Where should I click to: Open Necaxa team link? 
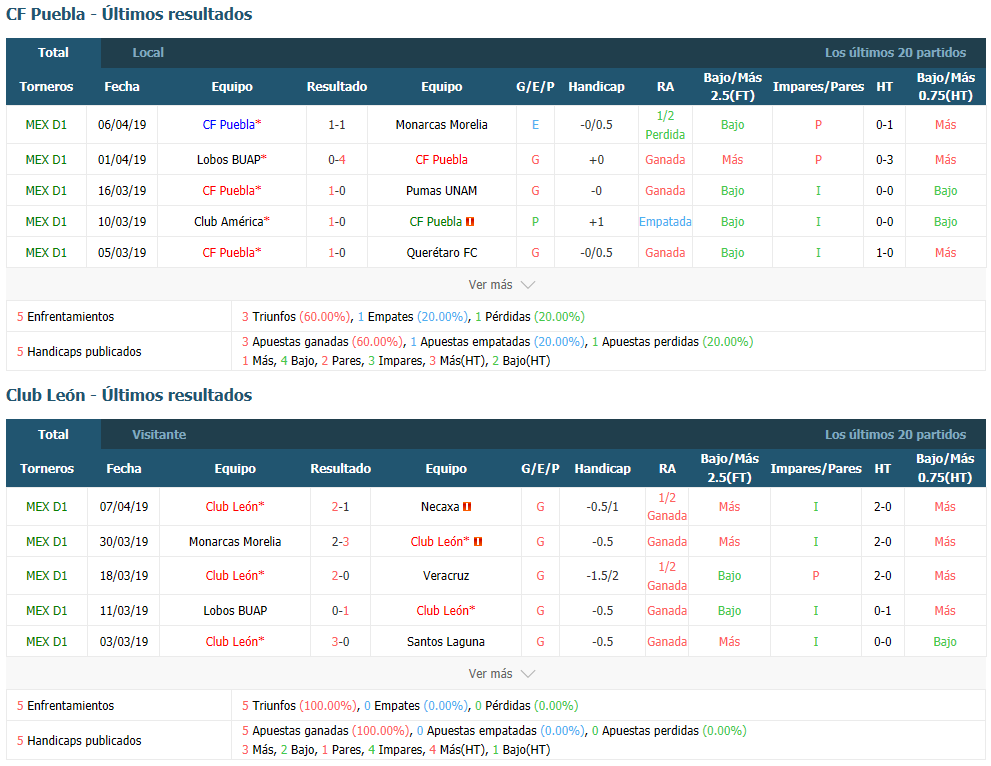[x=440, y=507]
